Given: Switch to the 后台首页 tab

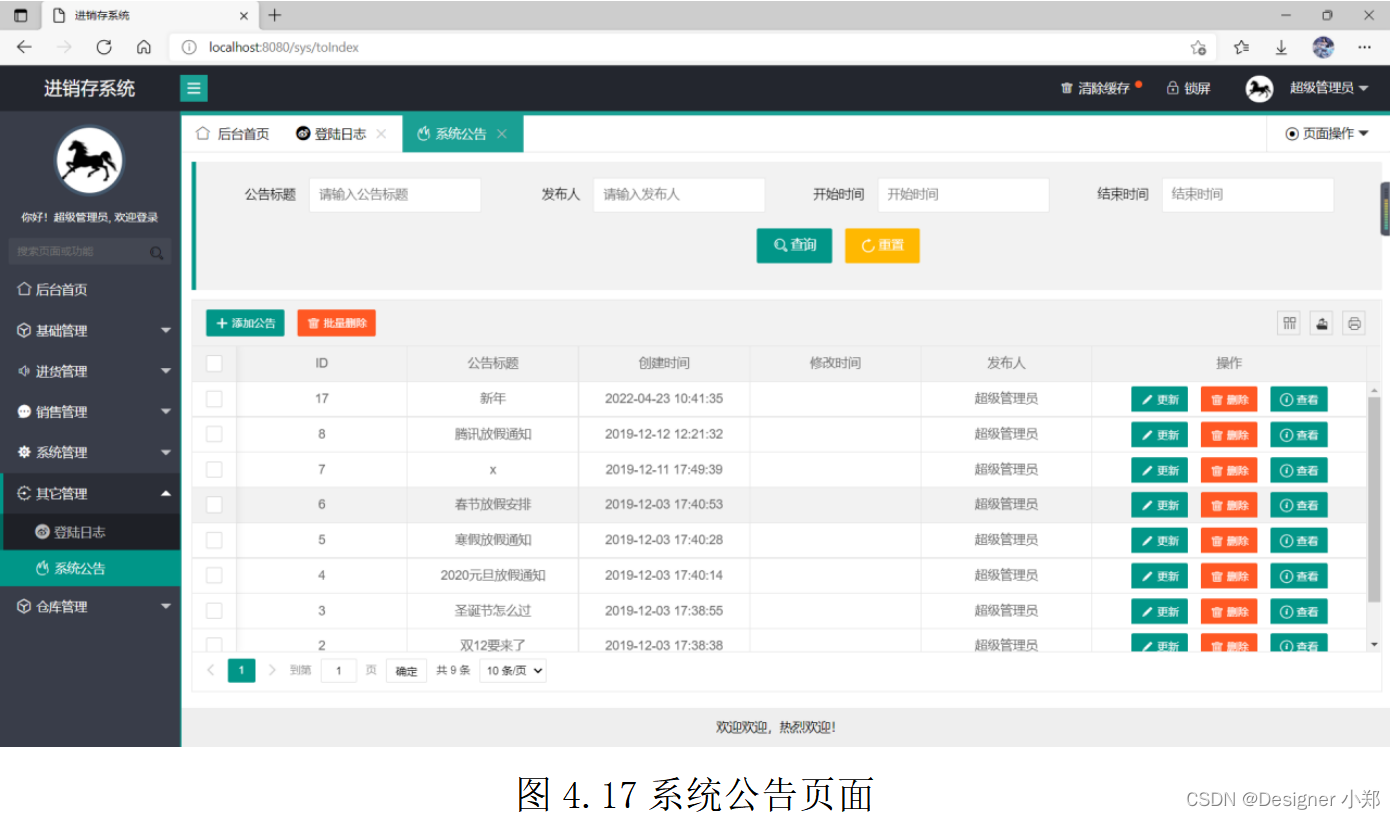Looking at the screenshot, I should pyautogui.click(x=232, y=134).
